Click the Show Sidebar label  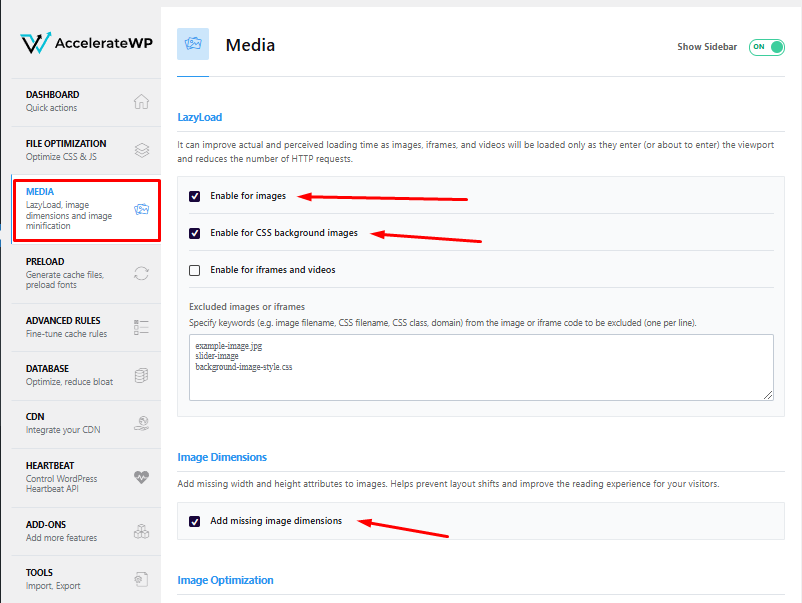(x=707, y=47)
